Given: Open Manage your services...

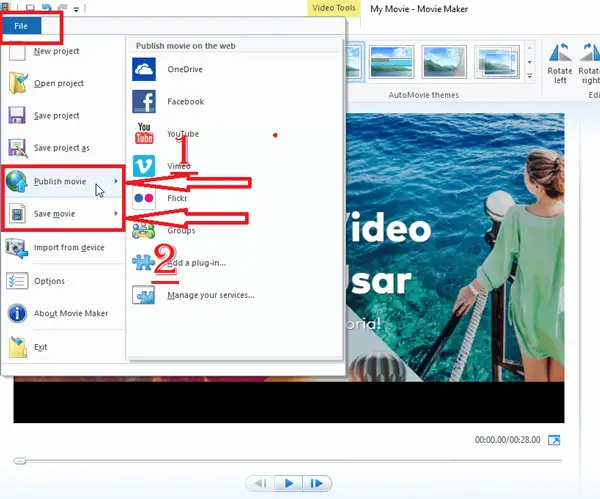Looking at the screenshot, I should (x=235, y=295).
